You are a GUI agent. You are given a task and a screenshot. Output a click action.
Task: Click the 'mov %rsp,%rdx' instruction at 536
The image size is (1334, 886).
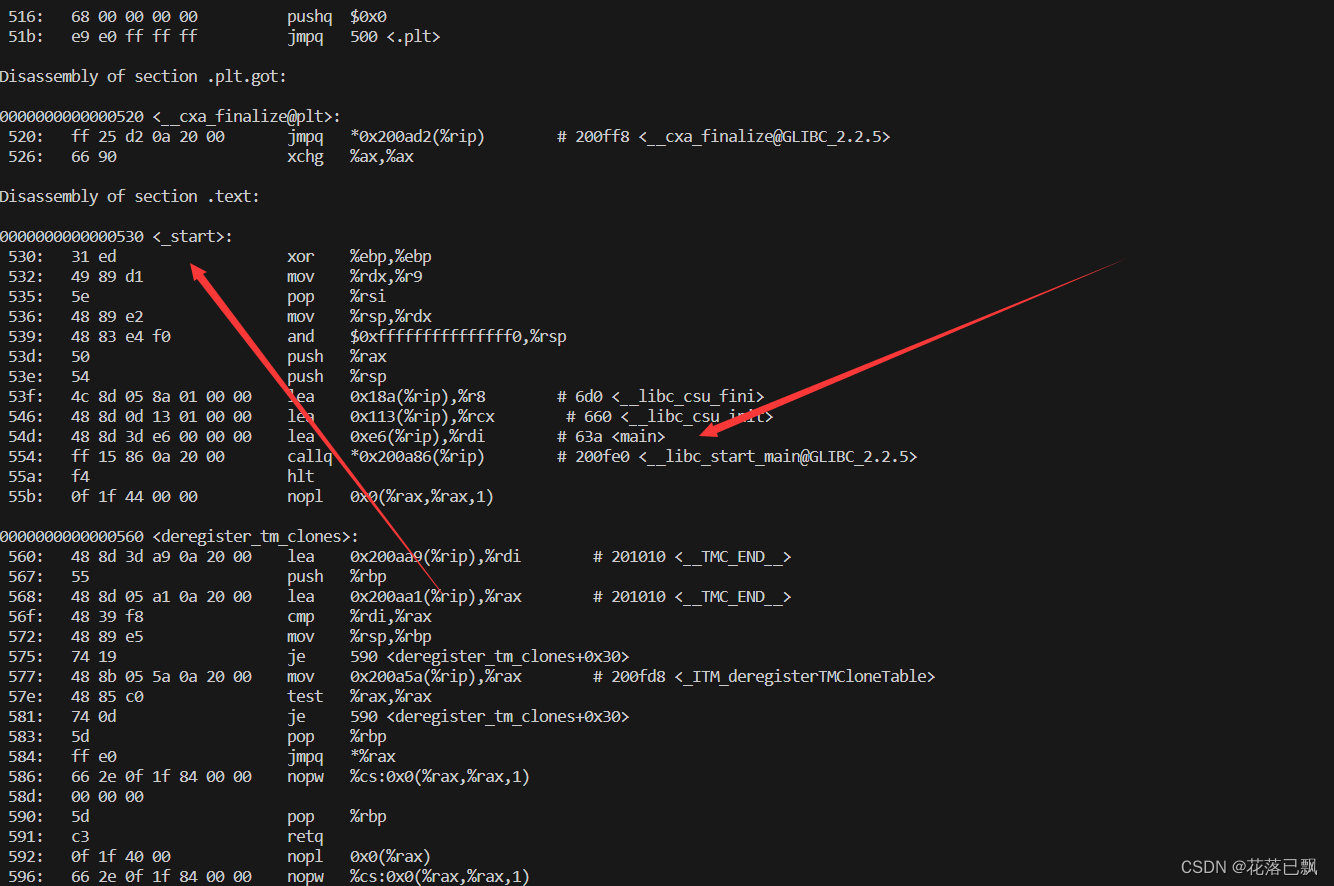[x=359, y=317]
